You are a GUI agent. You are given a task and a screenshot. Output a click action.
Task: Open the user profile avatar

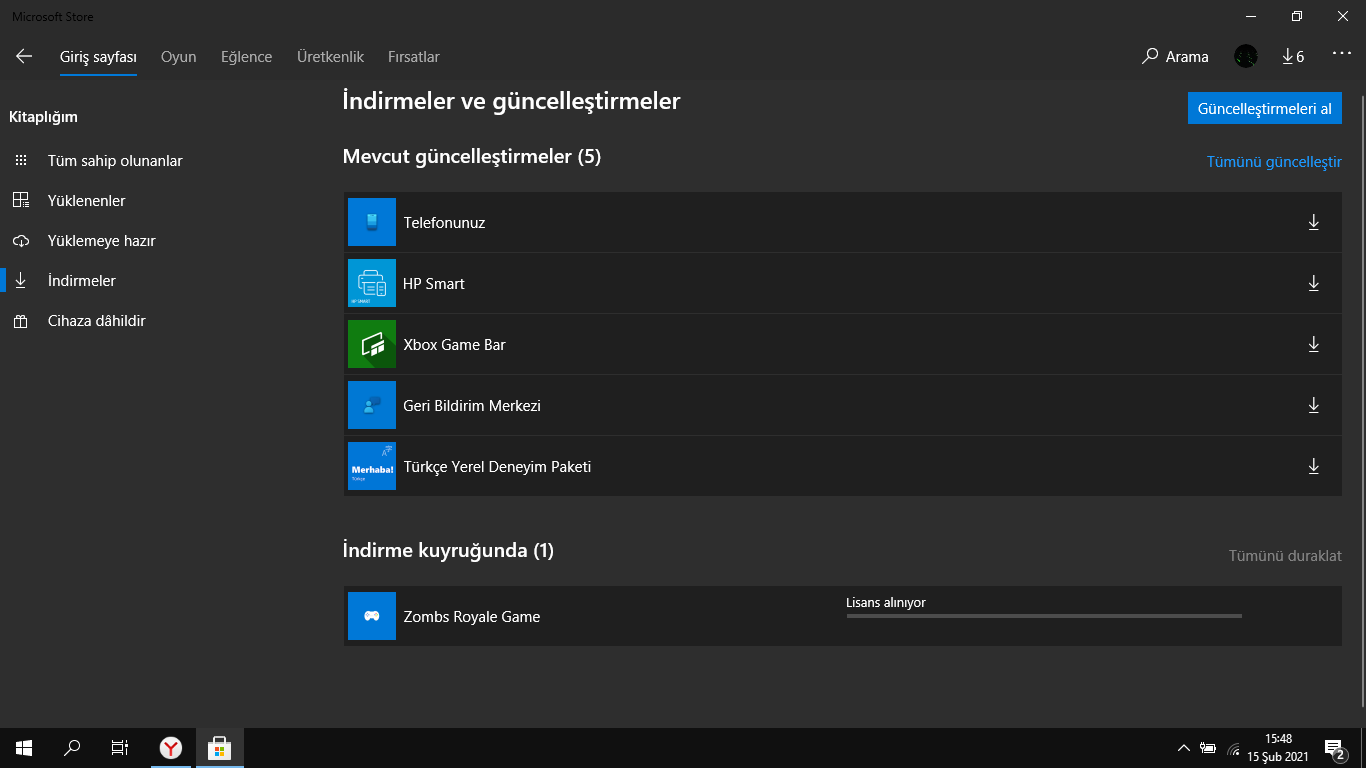[x=1245, y=57]
